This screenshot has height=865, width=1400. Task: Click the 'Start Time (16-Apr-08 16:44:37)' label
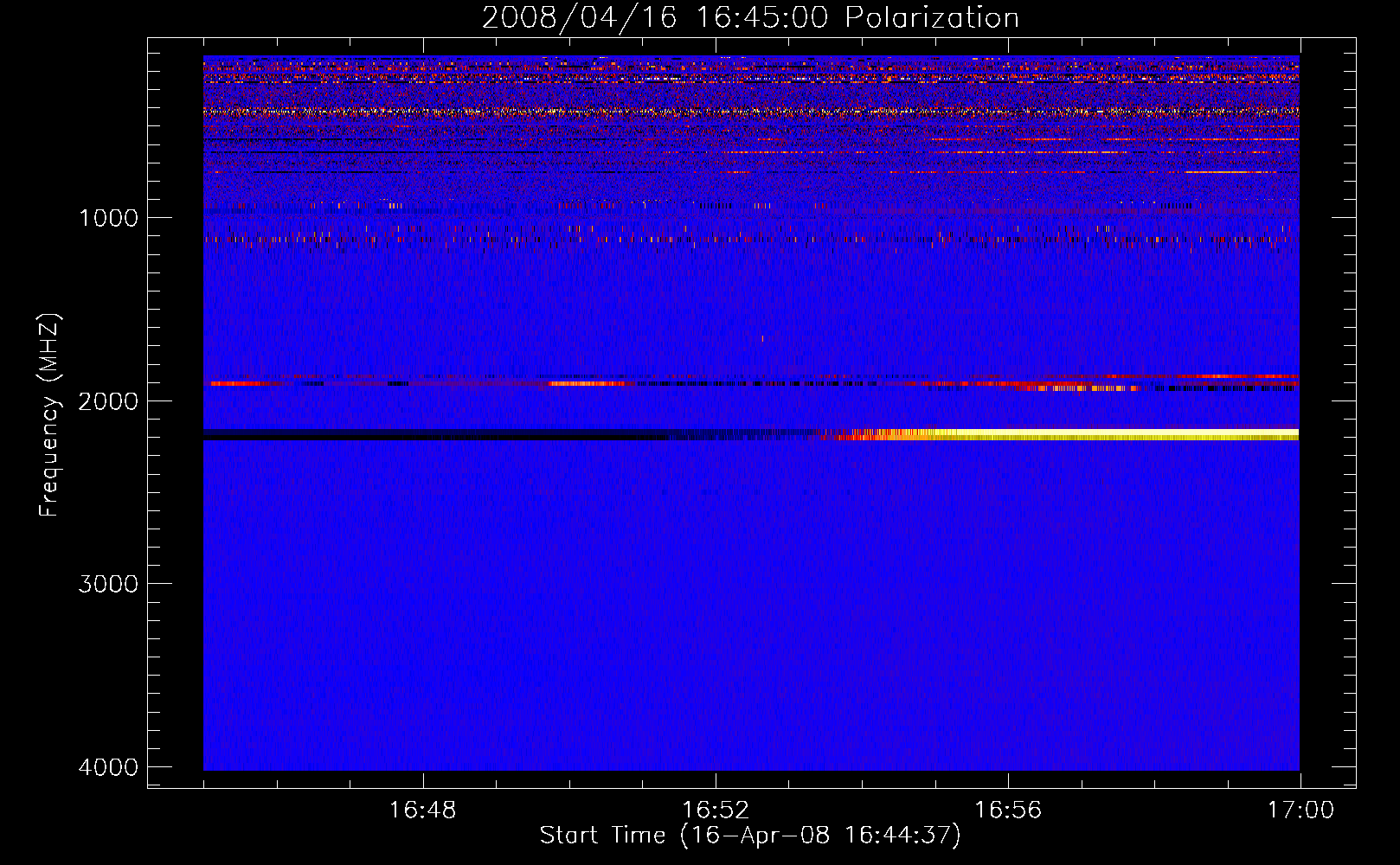(750, 836)
